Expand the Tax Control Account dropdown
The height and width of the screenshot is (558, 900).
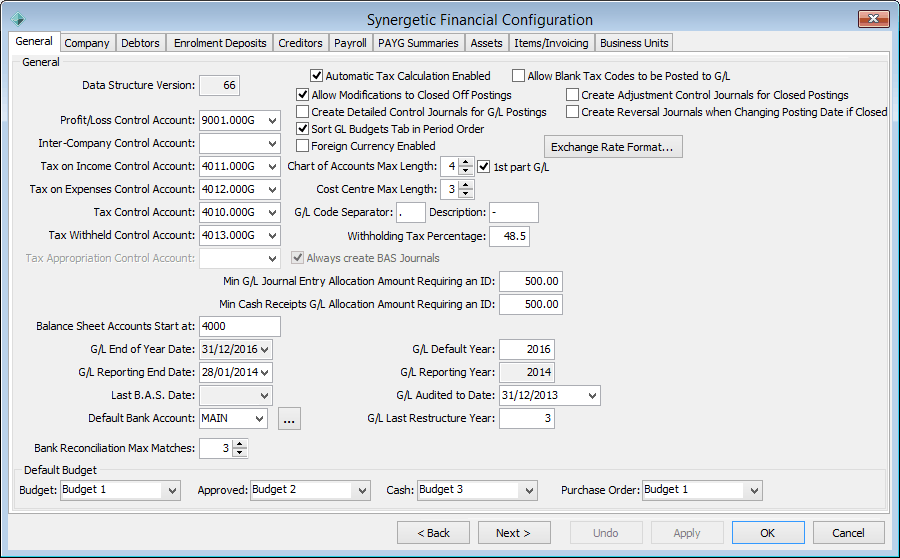[273, 212]
